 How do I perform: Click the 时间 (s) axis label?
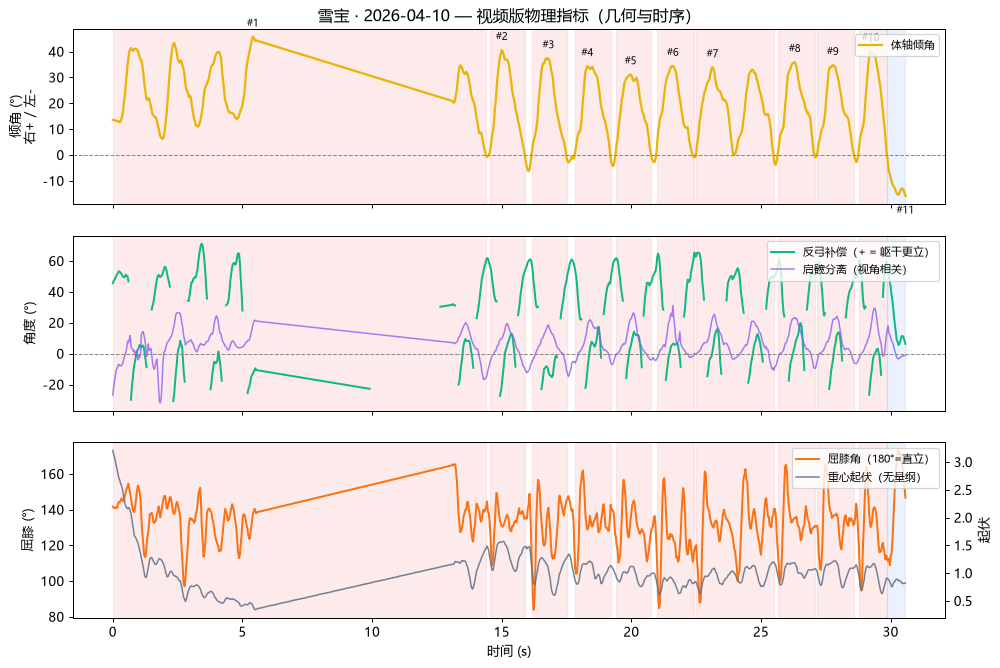tap(509, 651)
